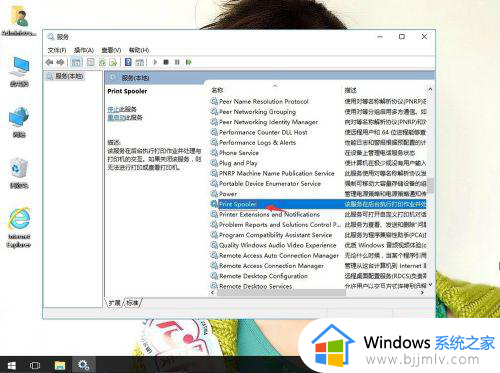
Task: Click the vertical scrollbar thumb in services list
Action: pos(430,185)
